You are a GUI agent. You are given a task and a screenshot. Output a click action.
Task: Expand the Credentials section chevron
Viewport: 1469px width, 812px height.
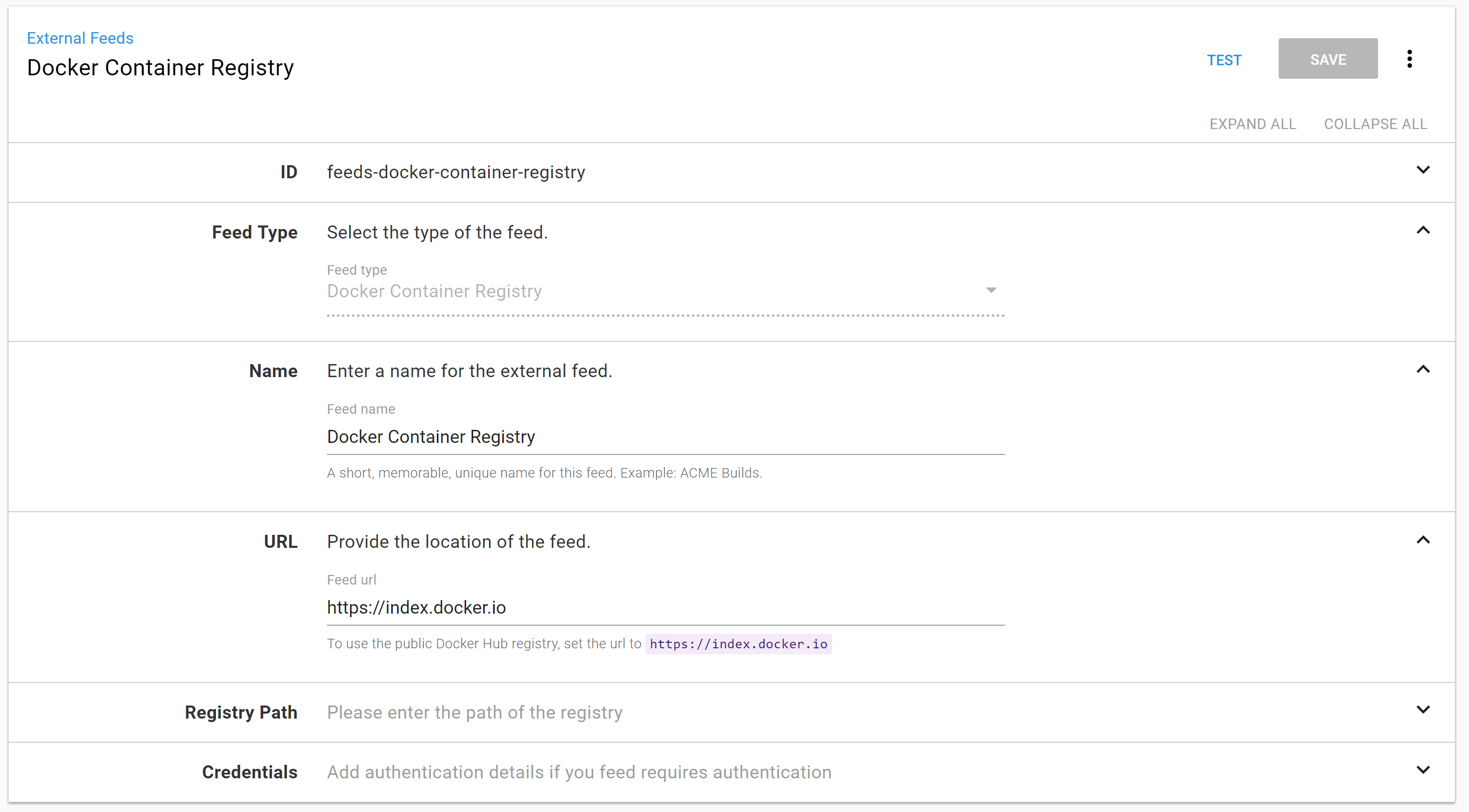[x=1423, y=770]
